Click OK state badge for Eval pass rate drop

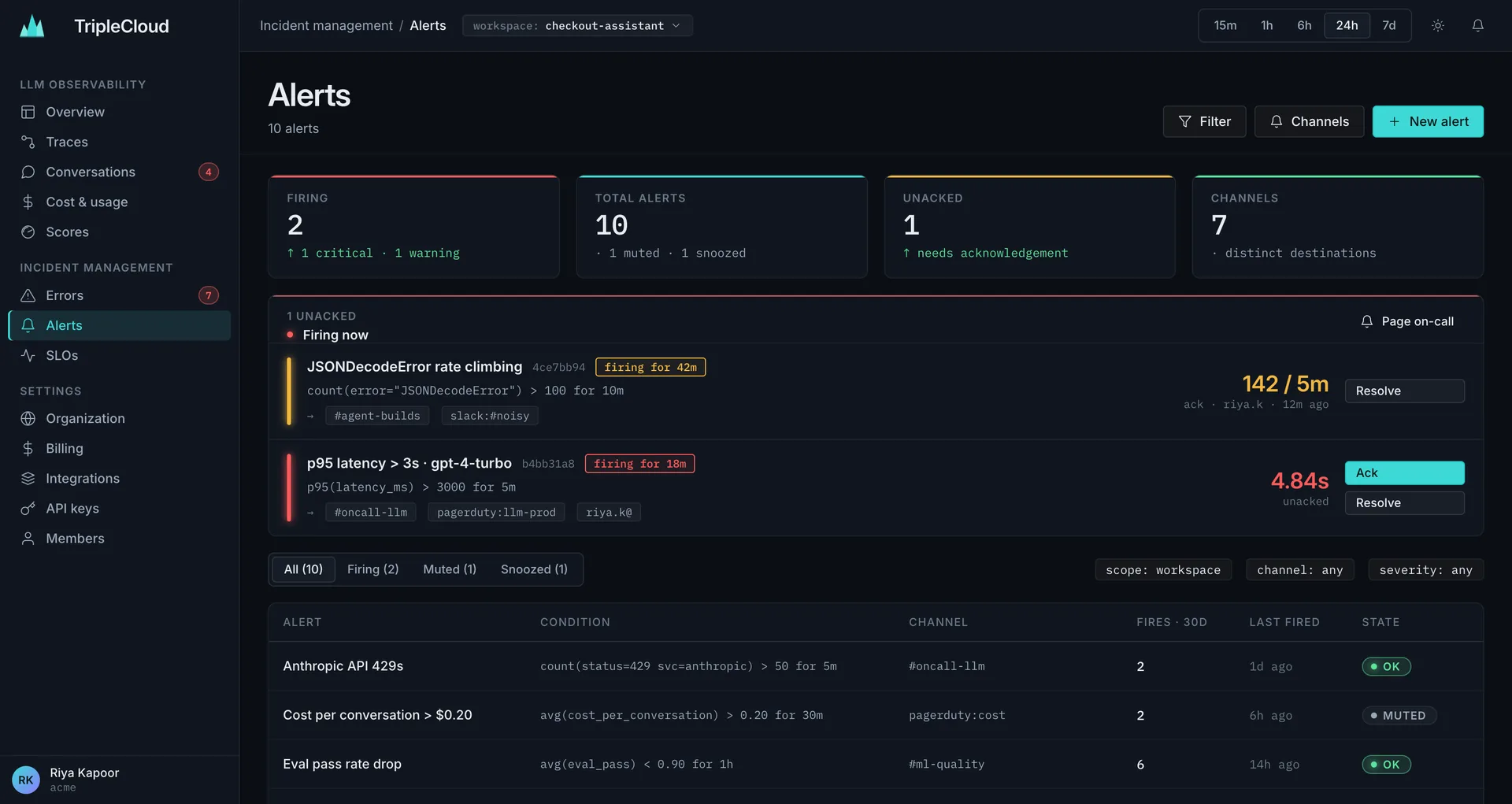(x=1386, y=764)
